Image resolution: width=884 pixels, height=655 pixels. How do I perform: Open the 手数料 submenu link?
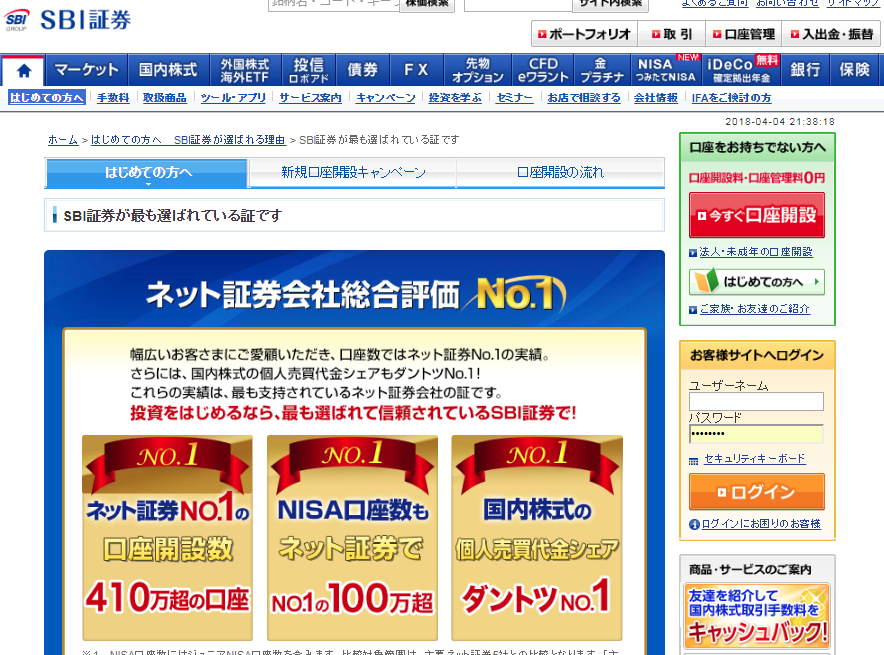[x=113, y=98]
